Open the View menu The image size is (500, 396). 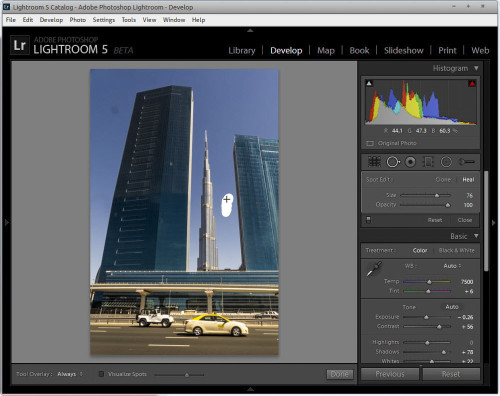(x=149, y=20)
